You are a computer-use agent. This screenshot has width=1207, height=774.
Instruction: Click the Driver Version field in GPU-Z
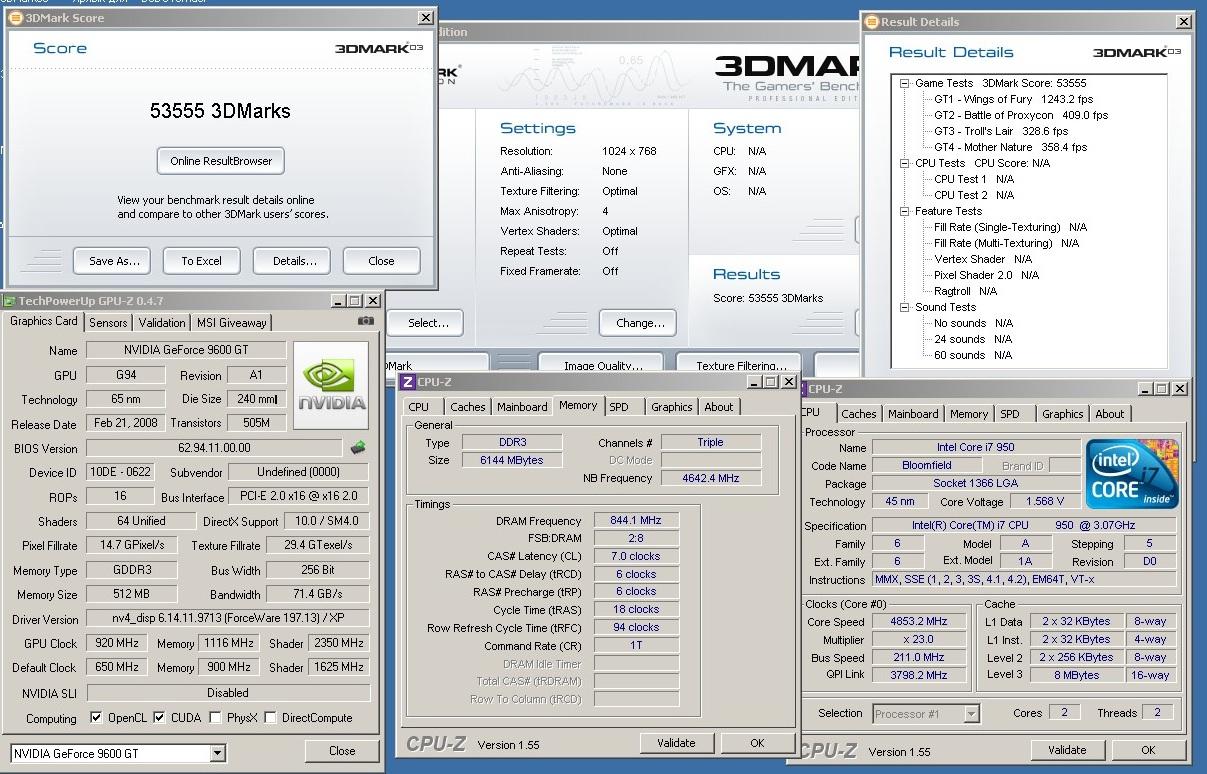click(x=228, y=619)
